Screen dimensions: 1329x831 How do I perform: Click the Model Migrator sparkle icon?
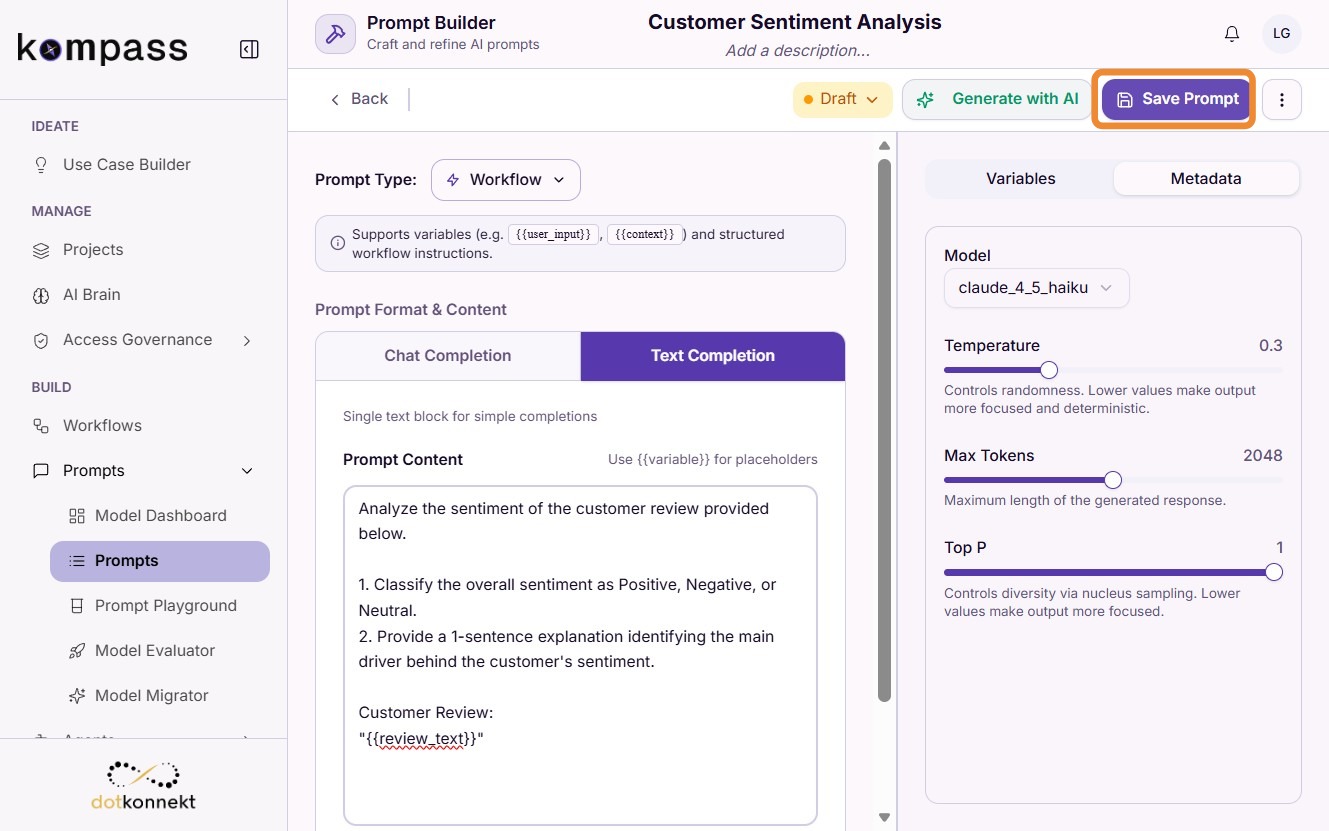pyautogui.click(x=77, y=696)
